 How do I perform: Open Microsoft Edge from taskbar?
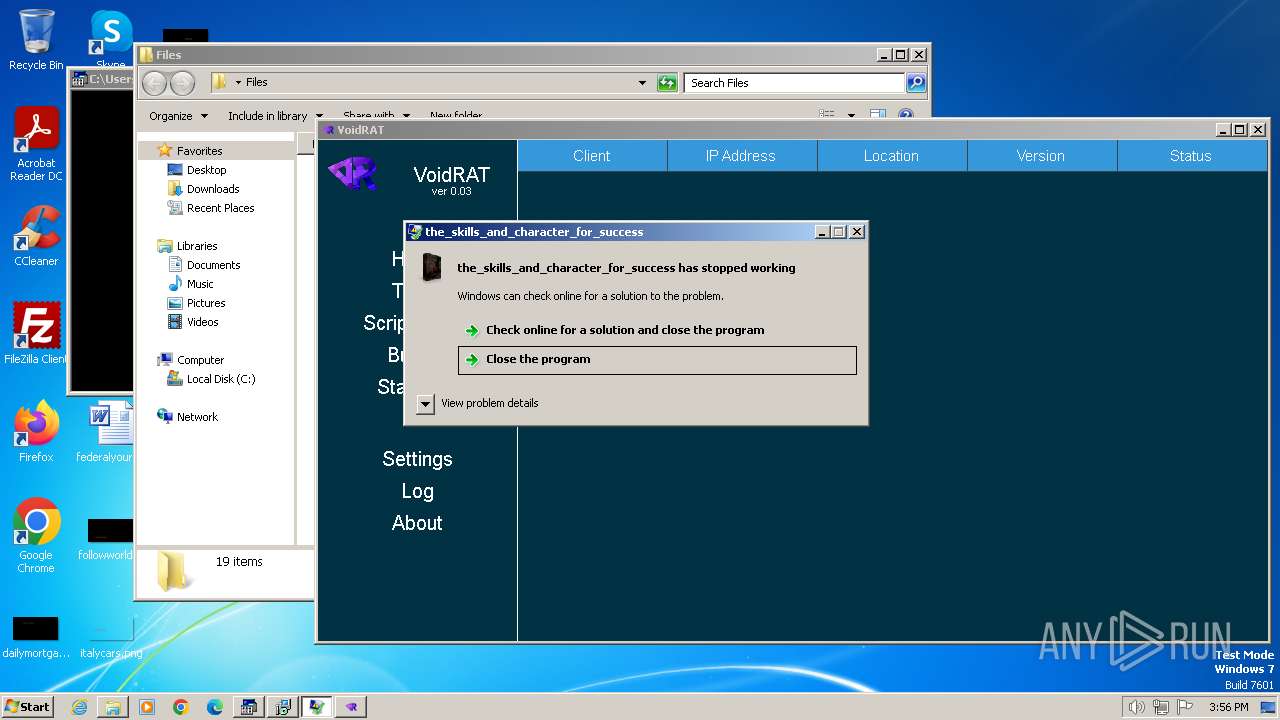215,707
